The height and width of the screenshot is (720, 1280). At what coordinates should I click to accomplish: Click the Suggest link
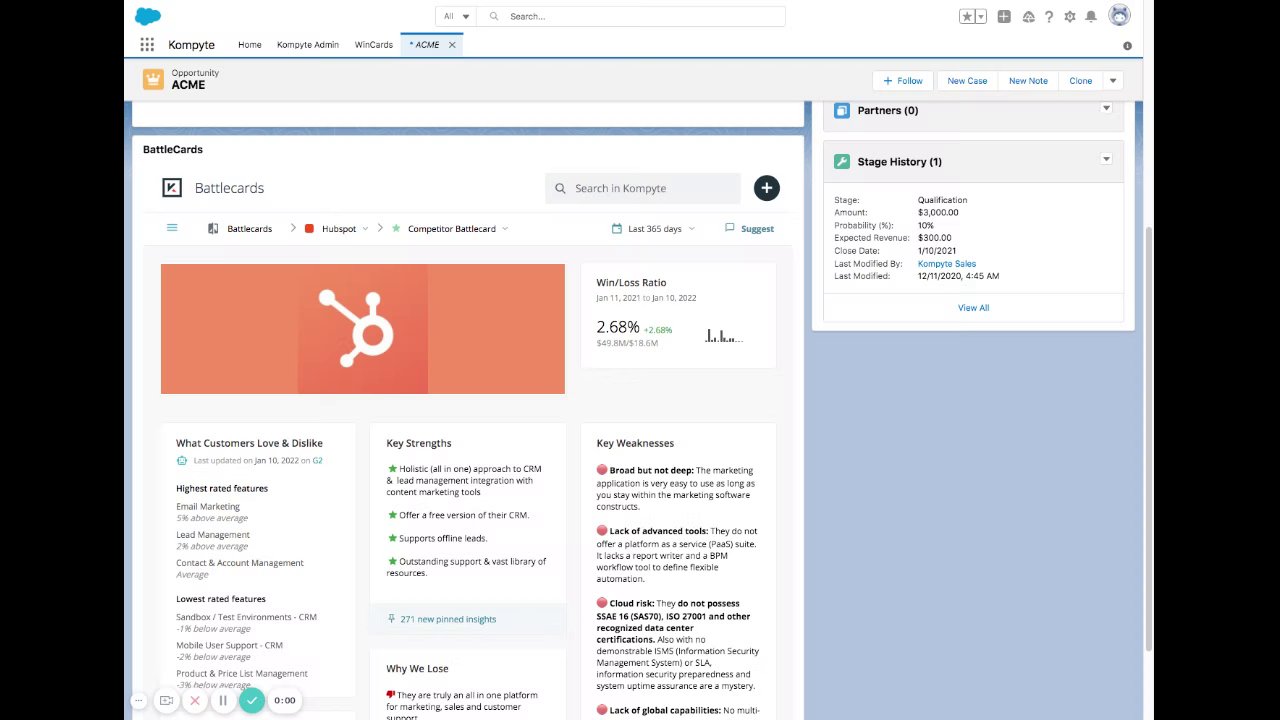[757, 229]
